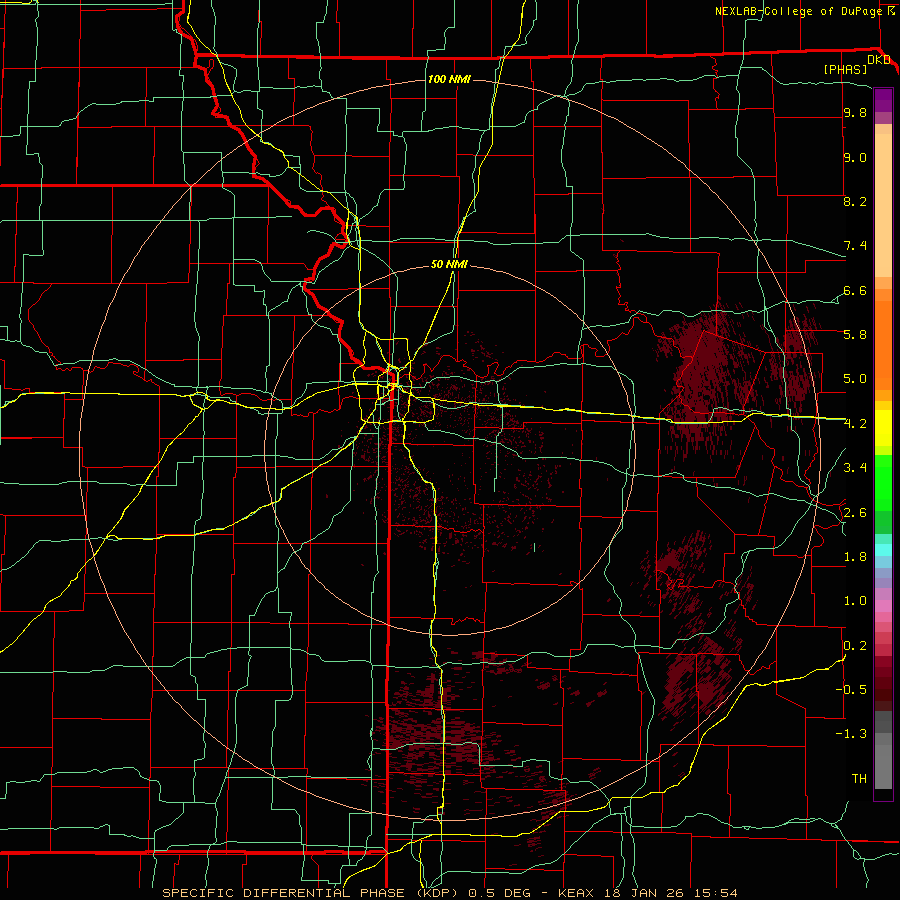The width and height of the screenshot is (900, 900).
Task: Click the purple segment atop the color bar
Action: [883, 100]
